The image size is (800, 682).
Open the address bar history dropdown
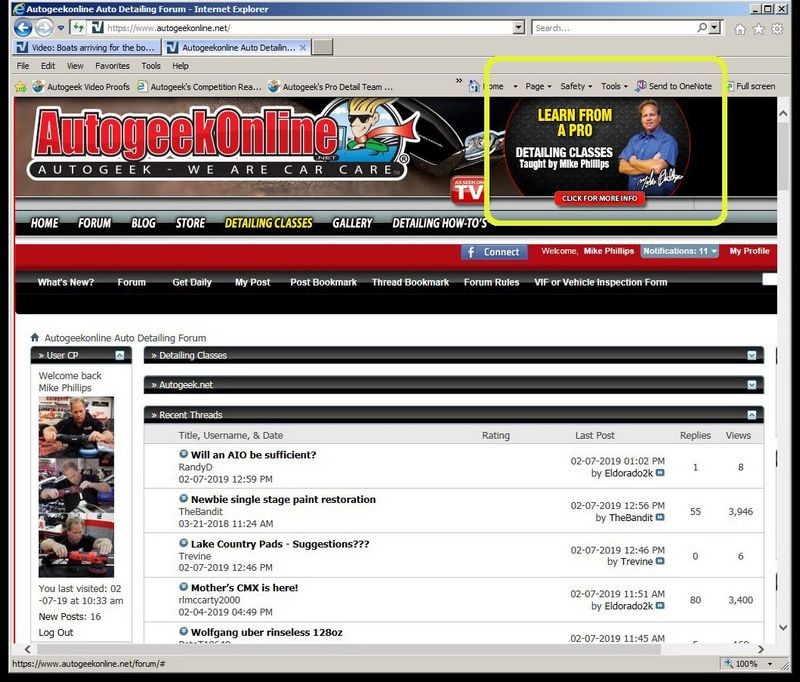pos(518,28)
